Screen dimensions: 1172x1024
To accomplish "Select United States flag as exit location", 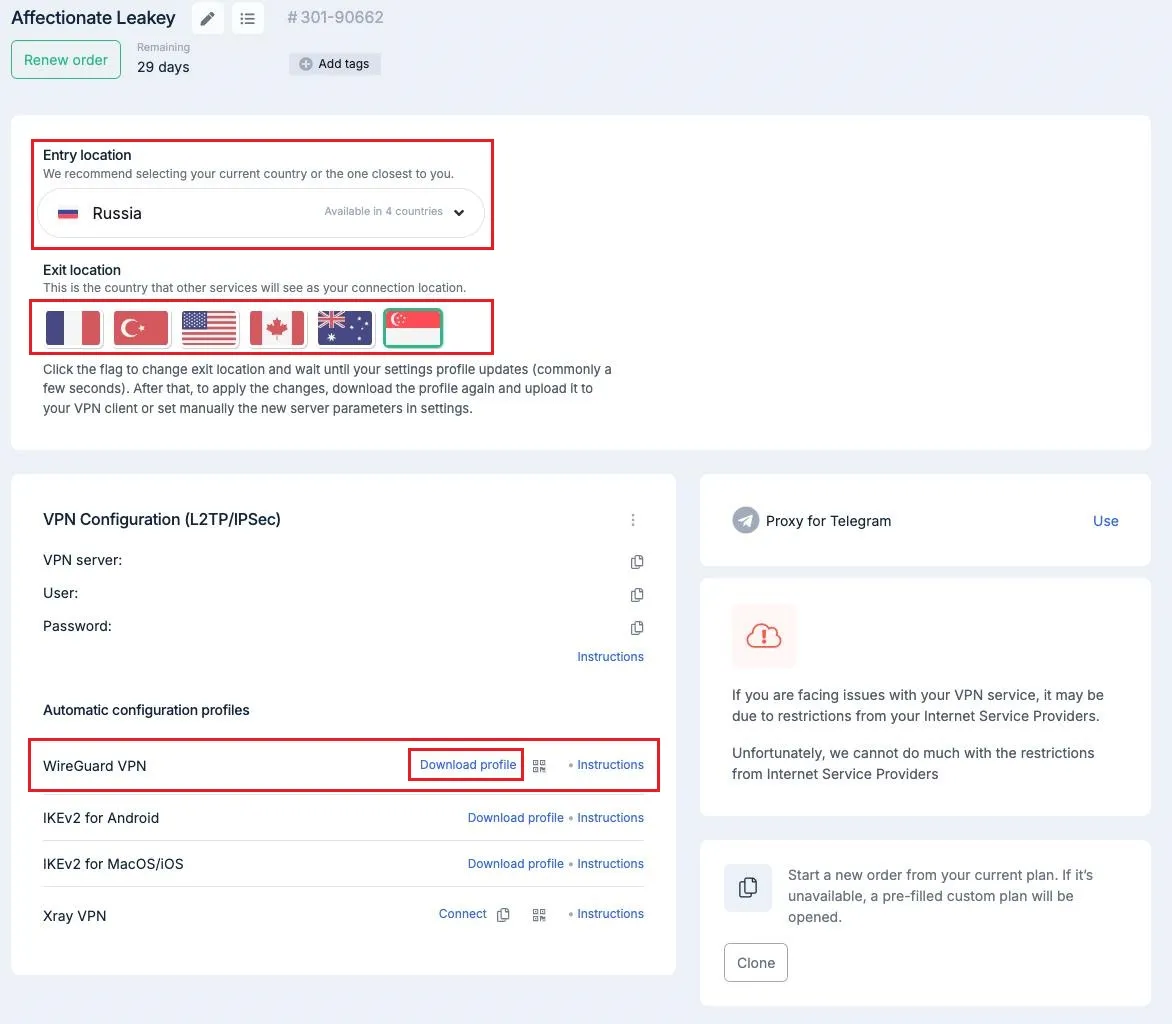I will point(209,328).
